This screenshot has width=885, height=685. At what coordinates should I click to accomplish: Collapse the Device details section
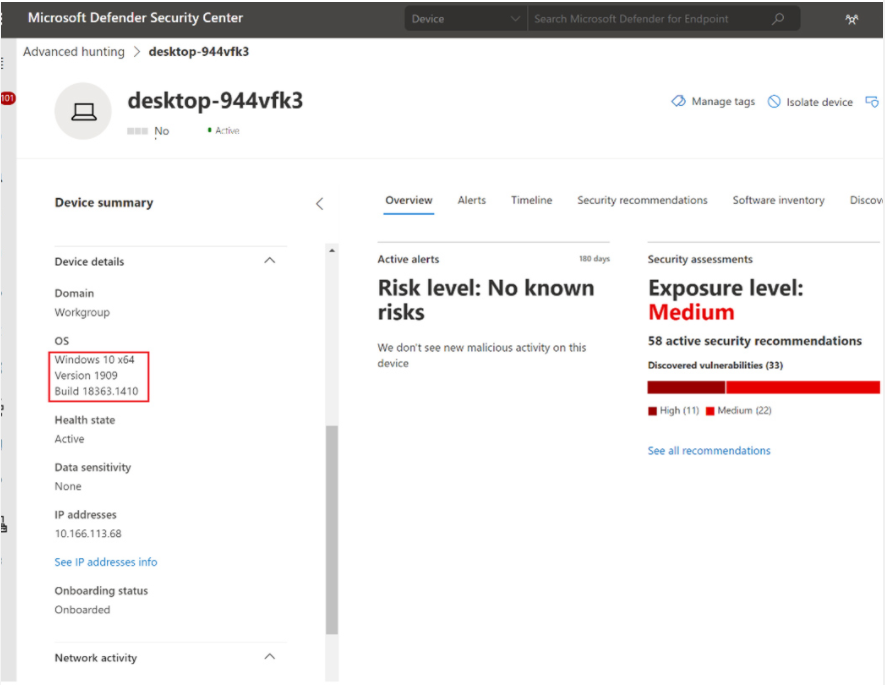click(x=269, y=261)
